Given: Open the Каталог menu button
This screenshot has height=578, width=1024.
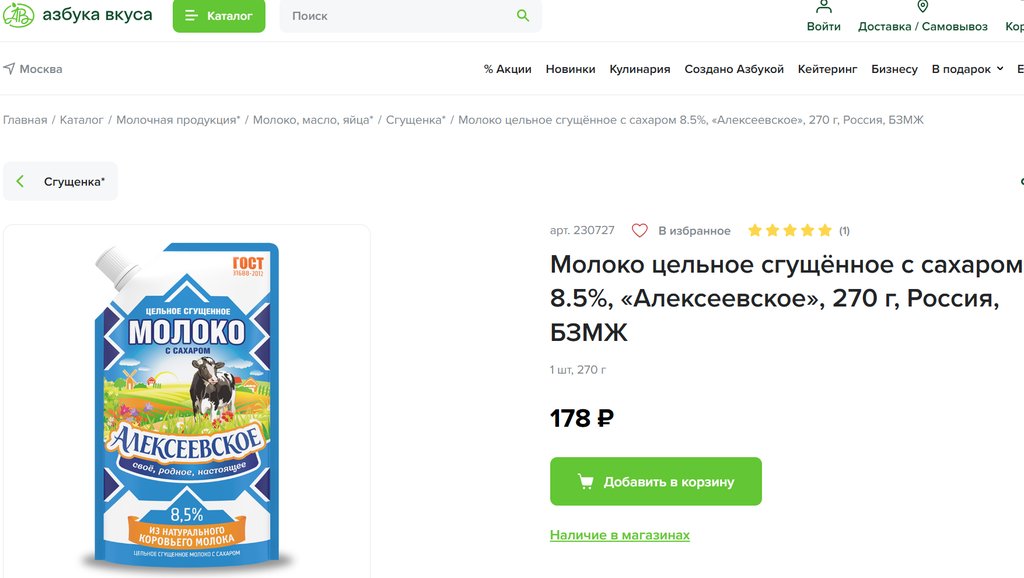Looking at the screenshot, I should (219, 16).
